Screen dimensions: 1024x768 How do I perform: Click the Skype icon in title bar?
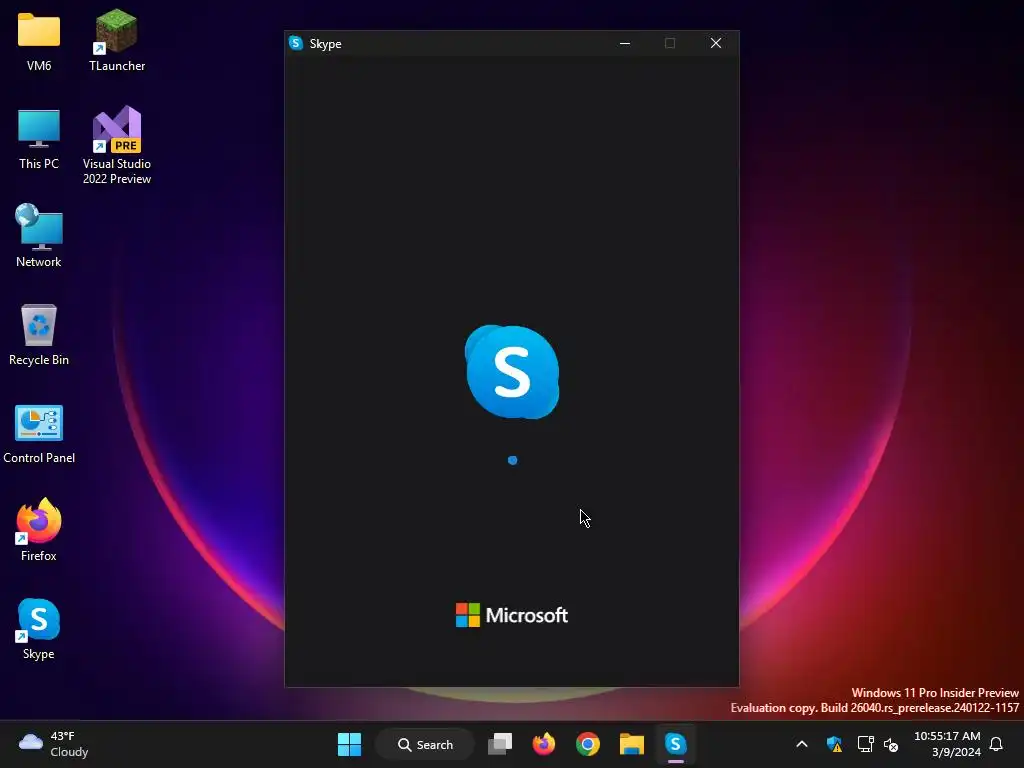coord(296,43)
